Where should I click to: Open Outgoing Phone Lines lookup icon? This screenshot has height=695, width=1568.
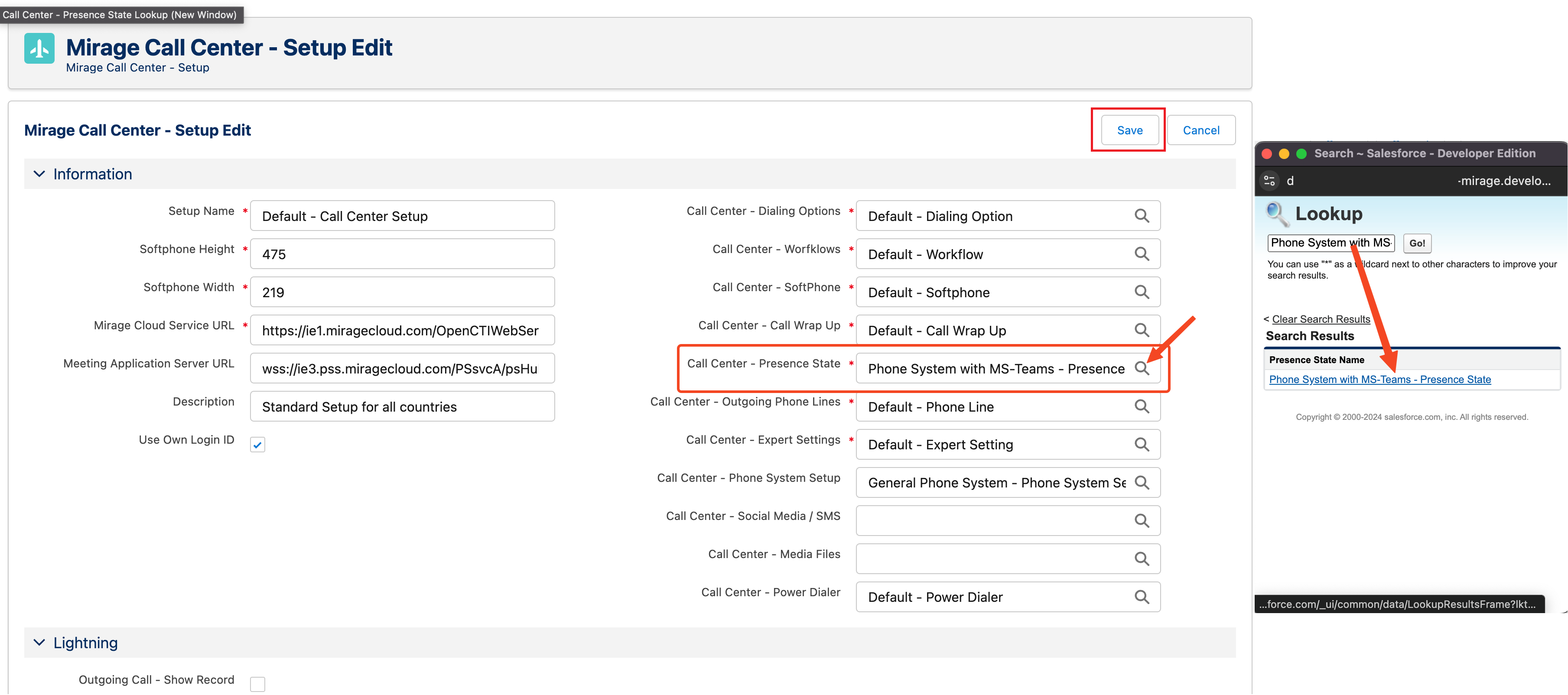[x=1141, y=406]
